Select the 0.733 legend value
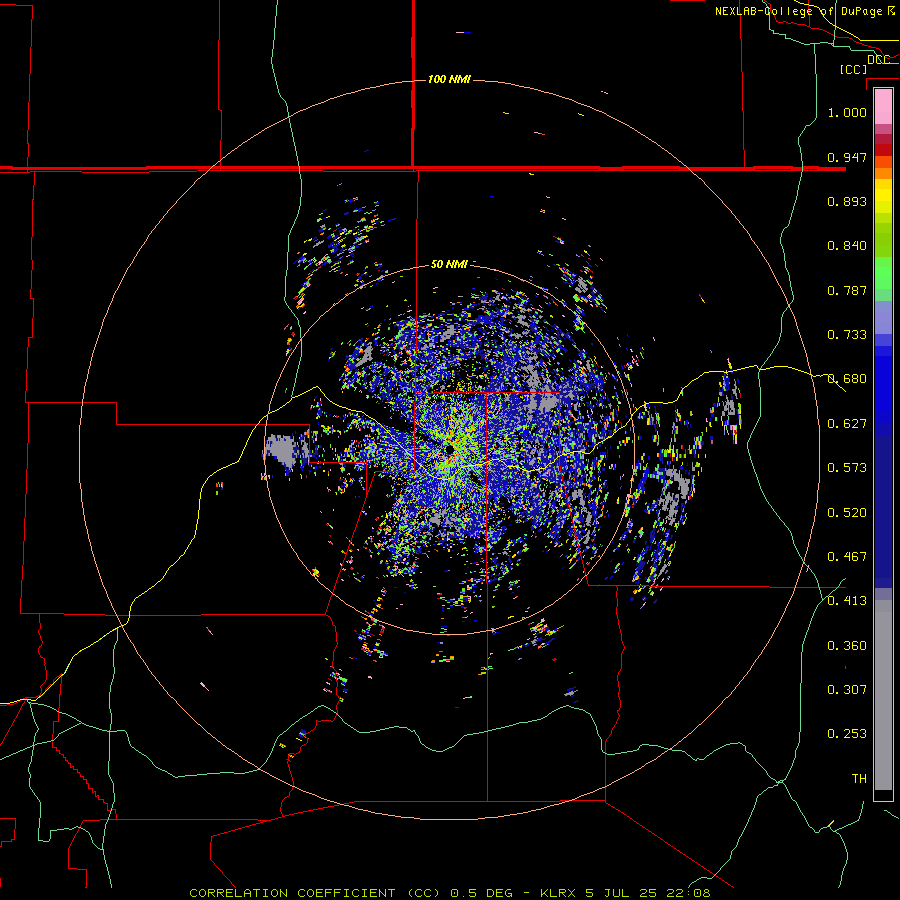This screenshot has width=900, height=900. tap(847, 335)
